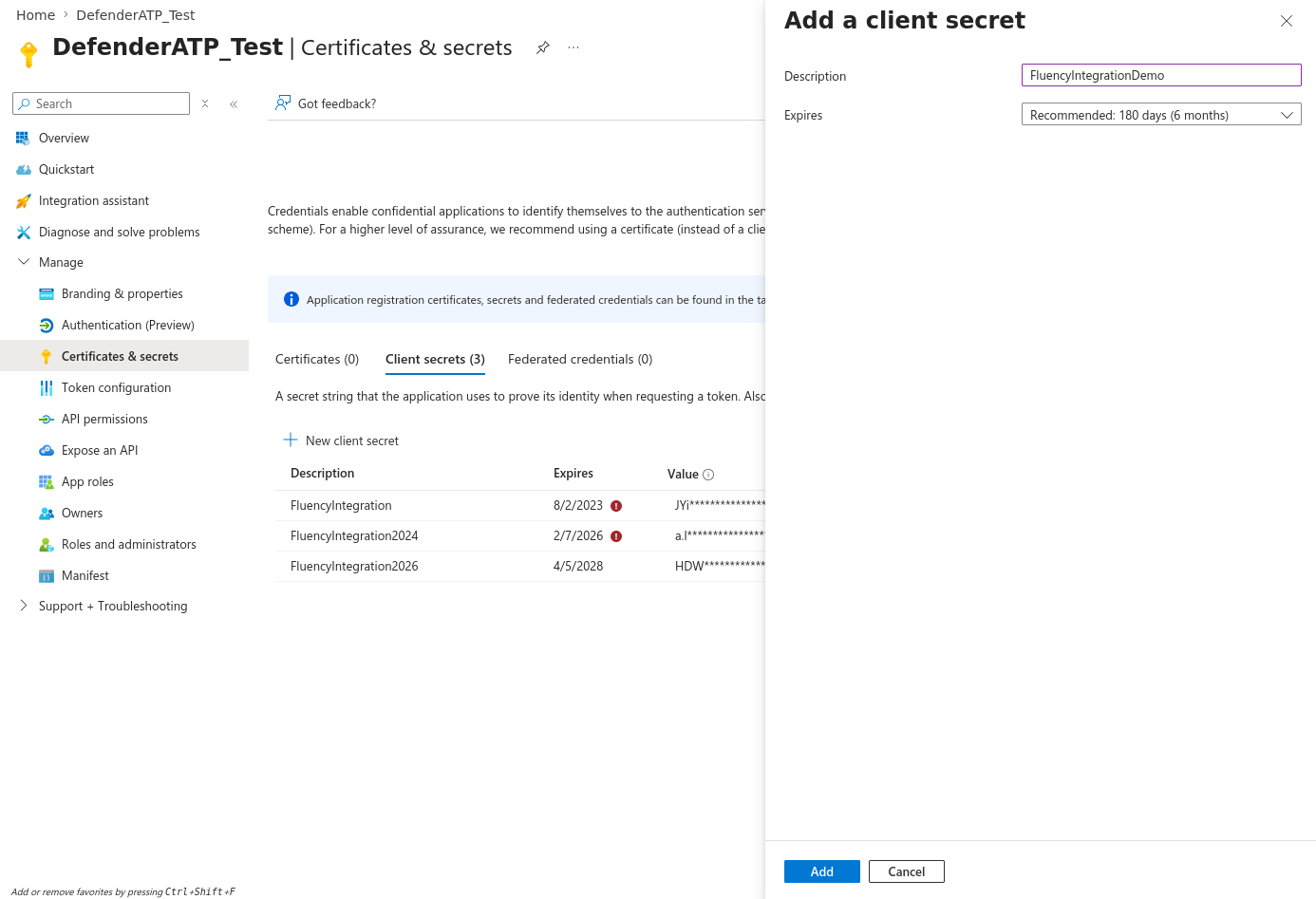The width and height of the screenshot is (1316, 899).
Task: Click the sidebar Search box
Action: point(102,103)
